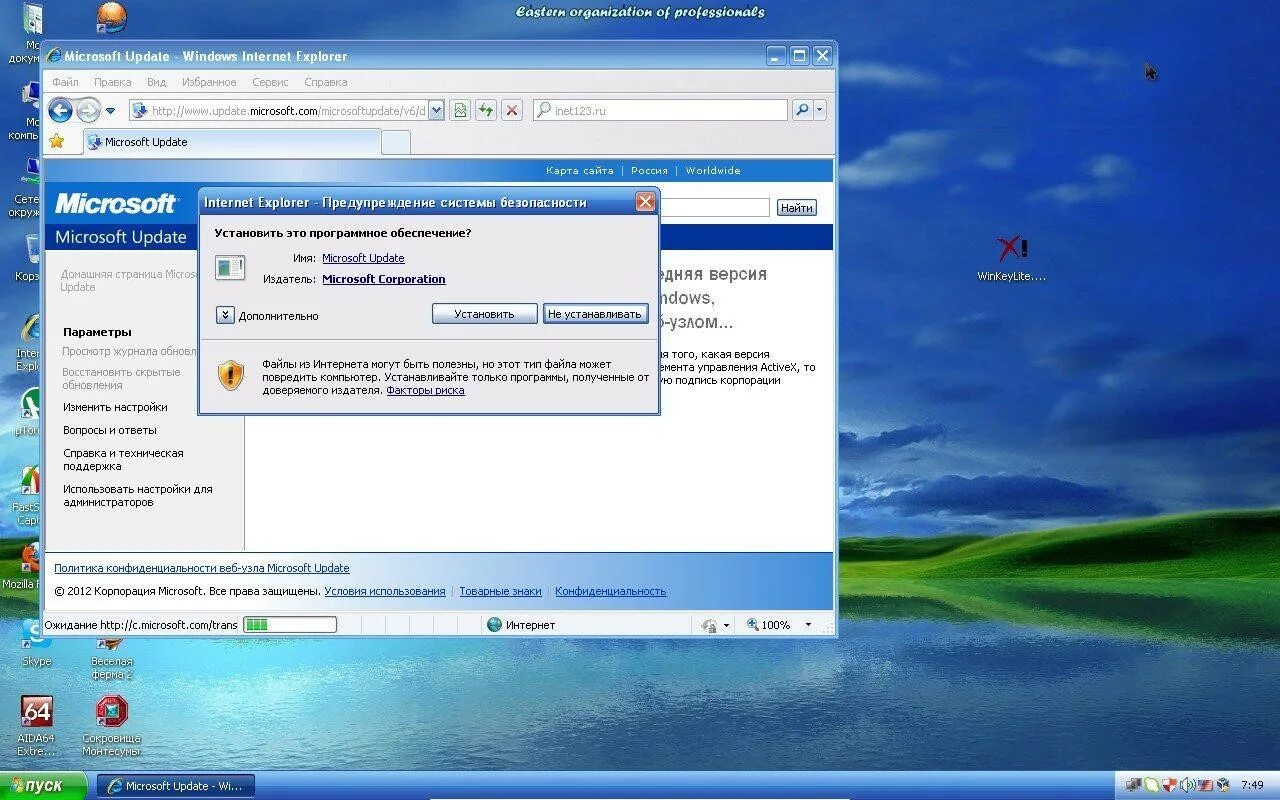Click the 7:49 system clock

(x=1252, y=785)
